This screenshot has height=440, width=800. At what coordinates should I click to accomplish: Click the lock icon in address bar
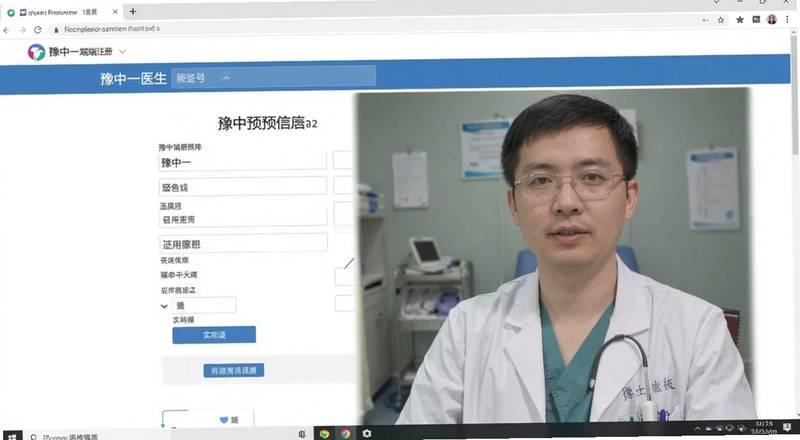pos(56,30)
